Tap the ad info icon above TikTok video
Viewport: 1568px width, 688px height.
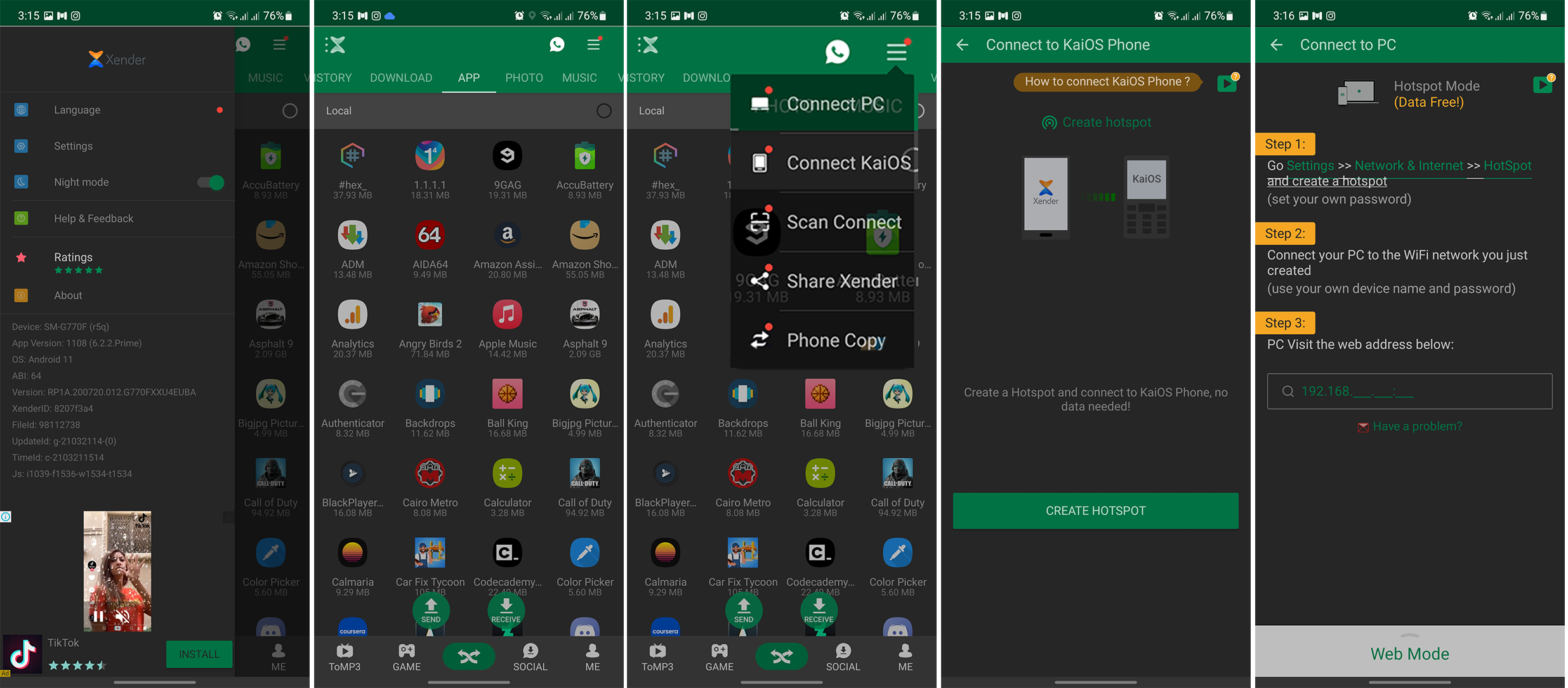pyautogui.click(x=6, y=517)
